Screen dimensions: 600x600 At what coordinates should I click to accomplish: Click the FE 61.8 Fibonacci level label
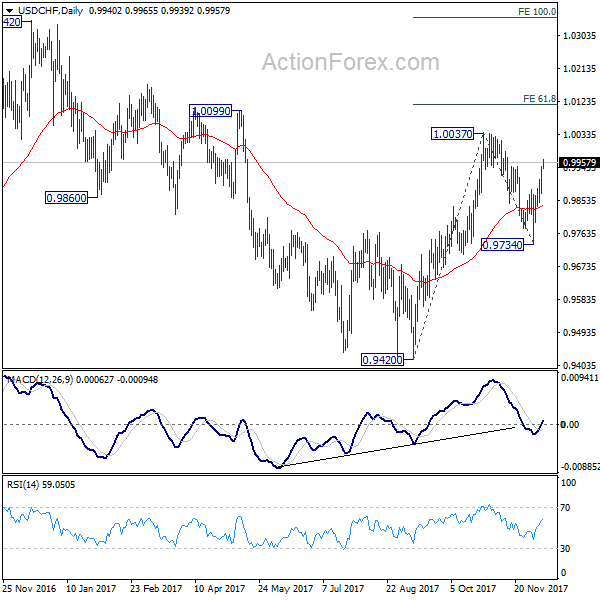coord(539,98)
